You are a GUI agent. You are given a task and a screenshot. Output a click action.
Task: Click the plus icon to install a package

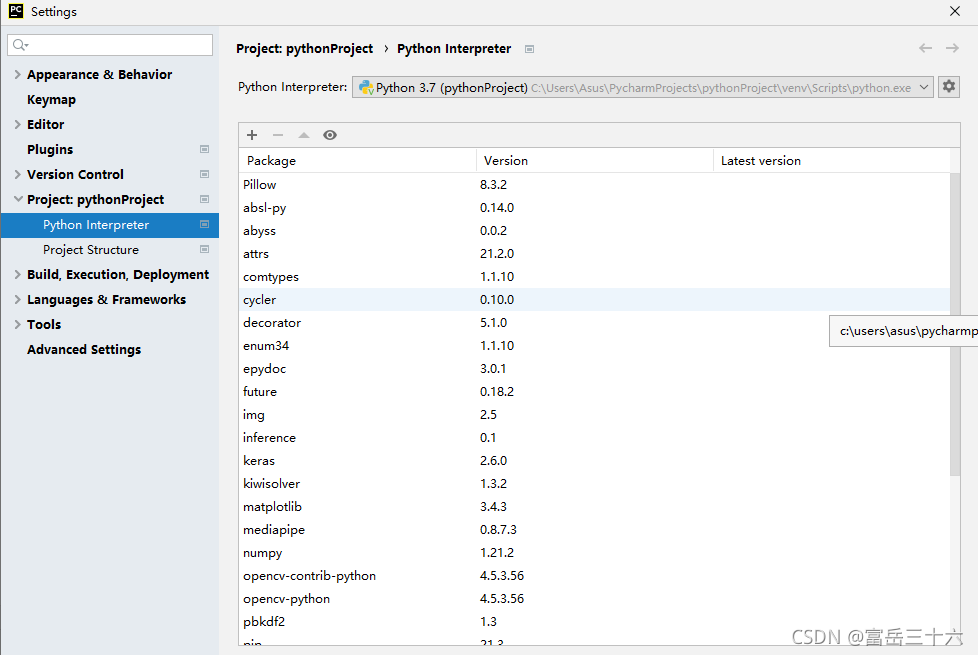[252, 135]
